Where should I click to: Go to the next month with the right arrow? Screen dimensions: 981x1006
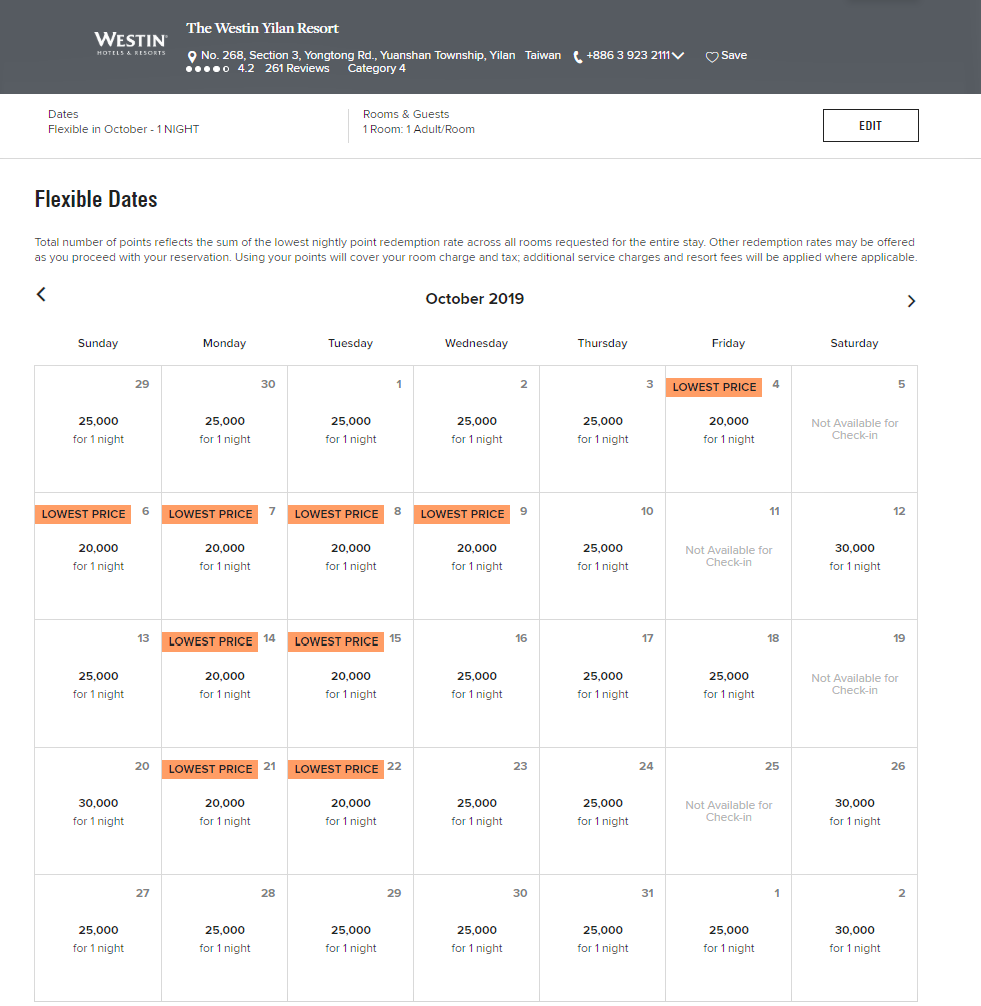pos(911,301)
